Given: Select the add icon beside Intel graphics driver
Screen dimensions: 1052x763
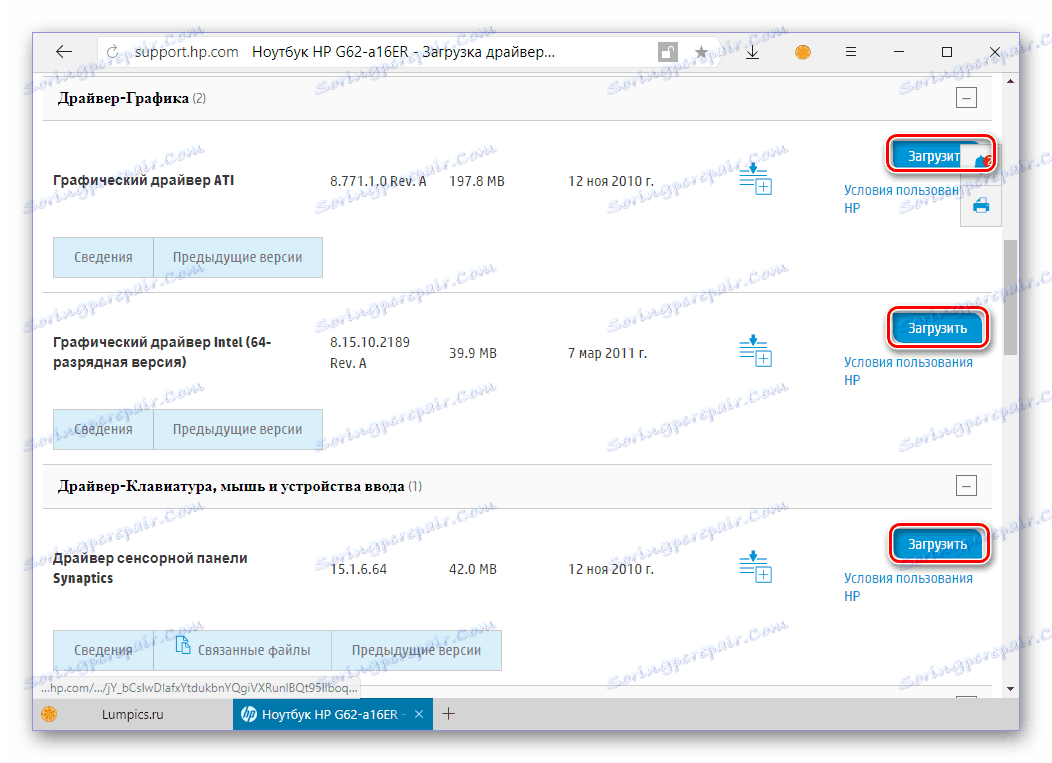Looking at the screenshot, I should 755,351.
